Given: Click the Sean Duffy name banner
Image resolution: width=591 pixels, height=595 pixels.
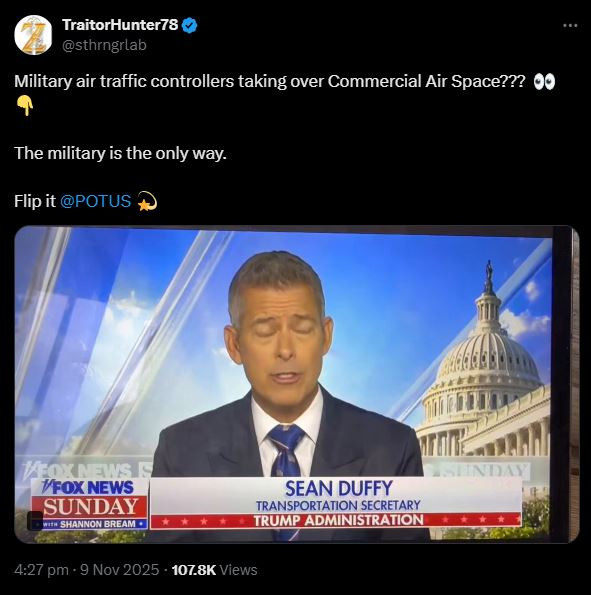Looking at the screenshot, I should 338,489.
